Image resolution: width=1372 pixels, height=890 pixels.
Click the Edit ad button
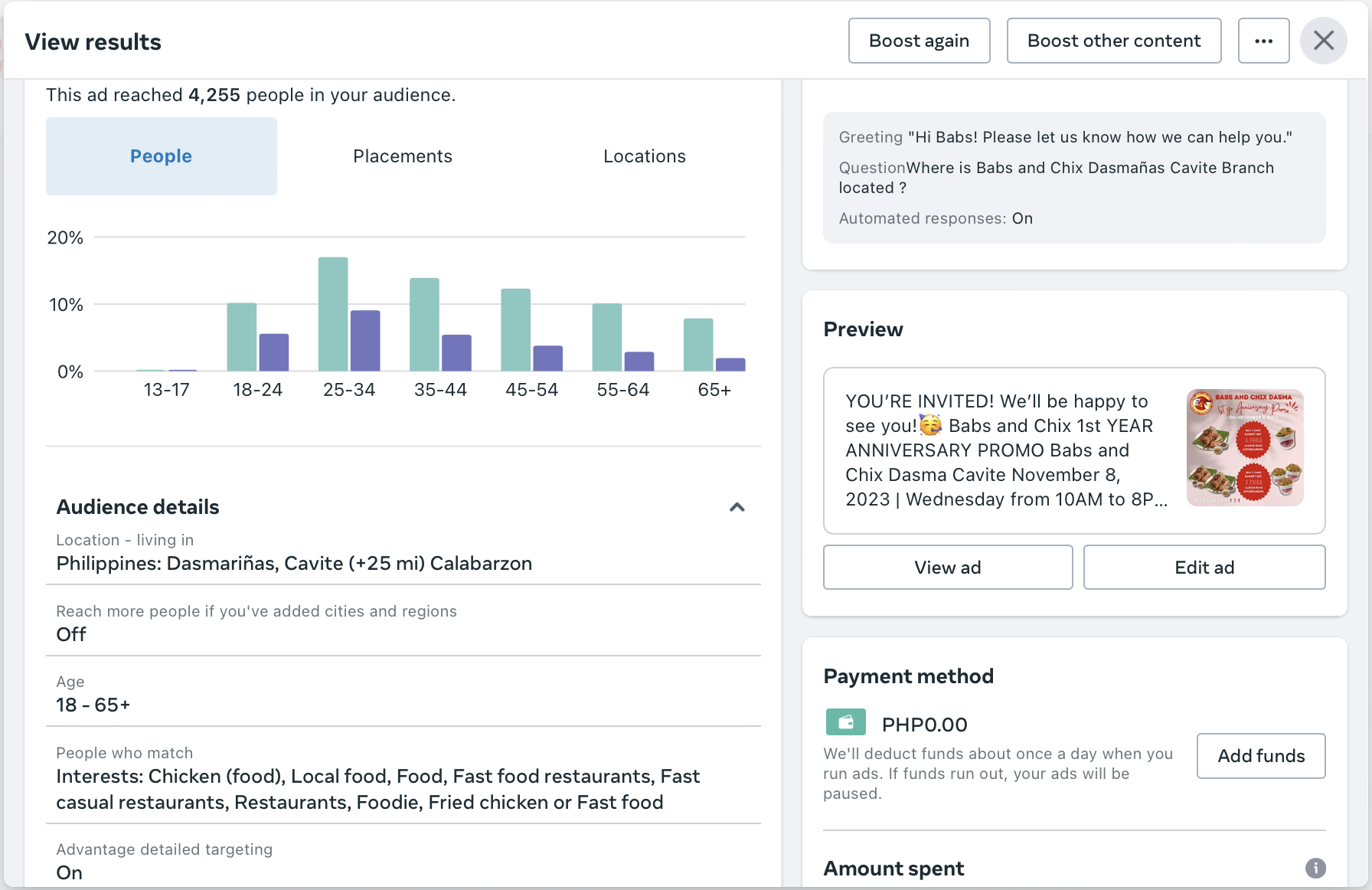(x=1204, y=568)
